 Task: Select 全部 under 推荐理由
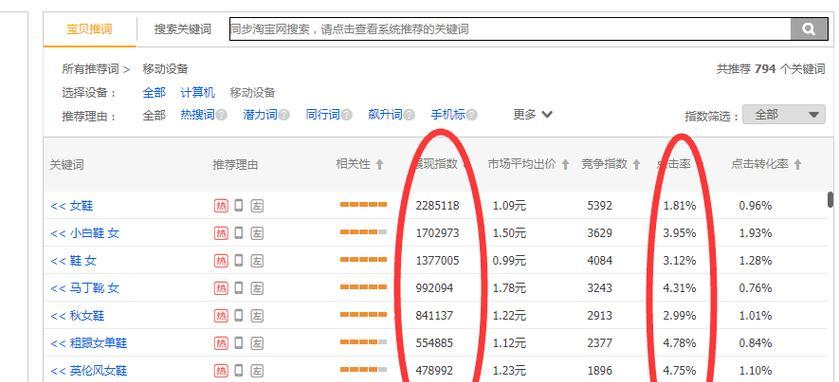pyautogui.click(x=154, y=115)
